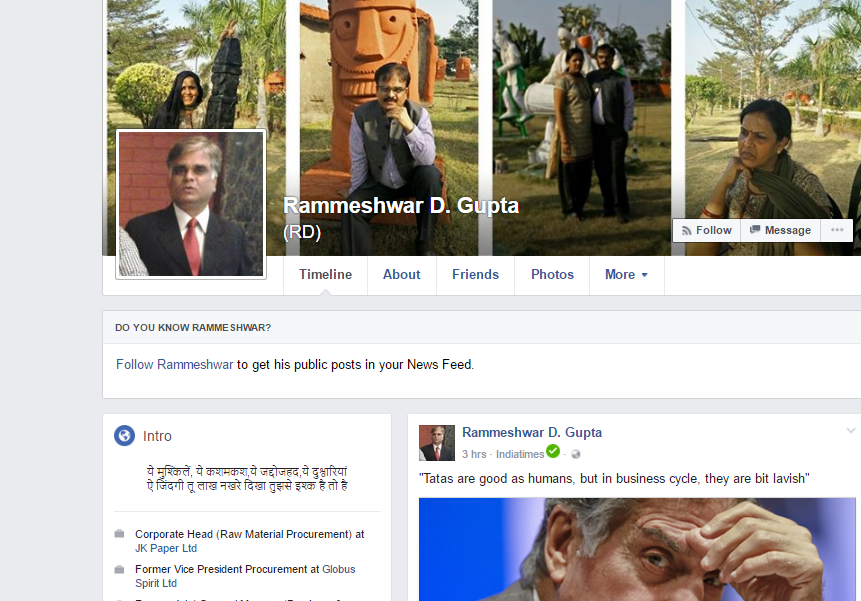Click the briefcase icon beside Former Vice President

pyautogui.click(x=119, y=569)
